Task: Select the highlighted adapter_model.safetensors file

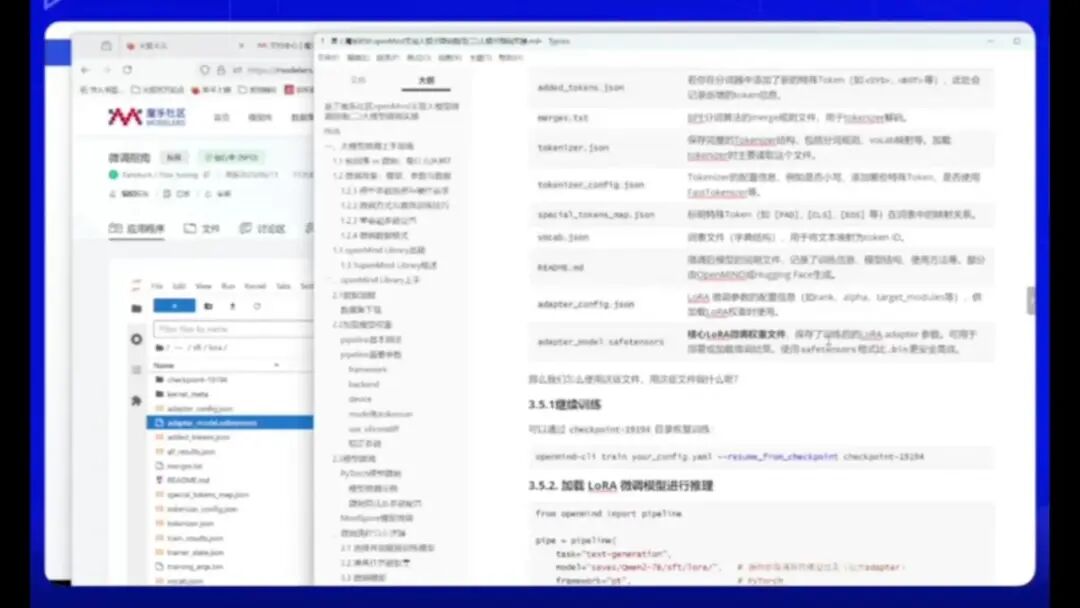Action: coord(230,422)
